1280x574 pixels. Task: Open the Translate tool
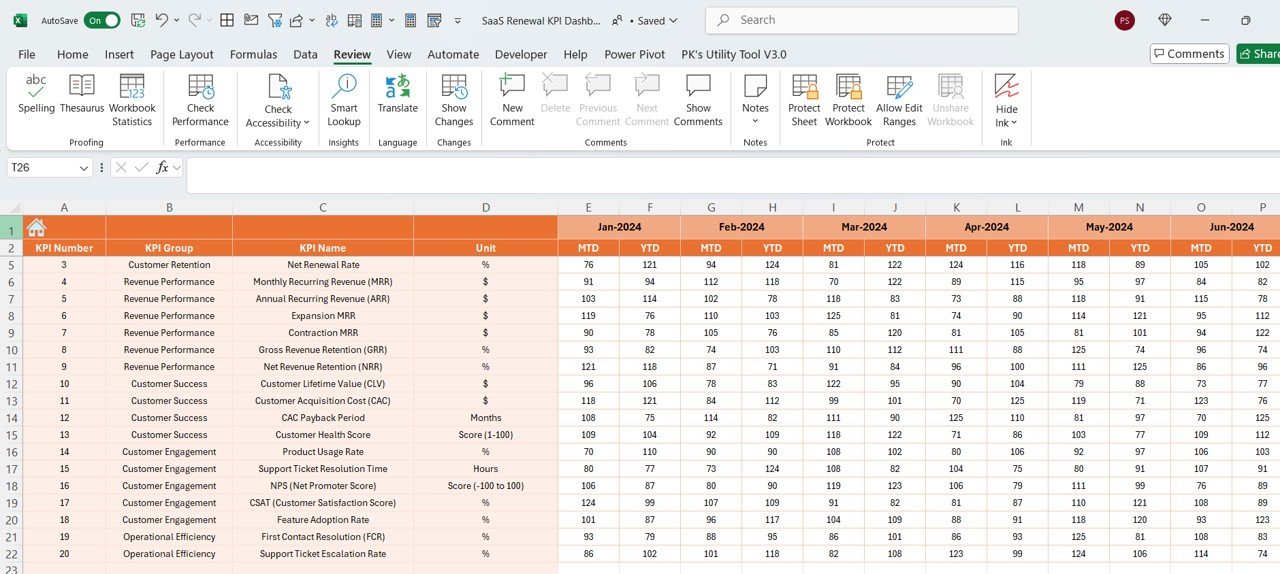398,94
